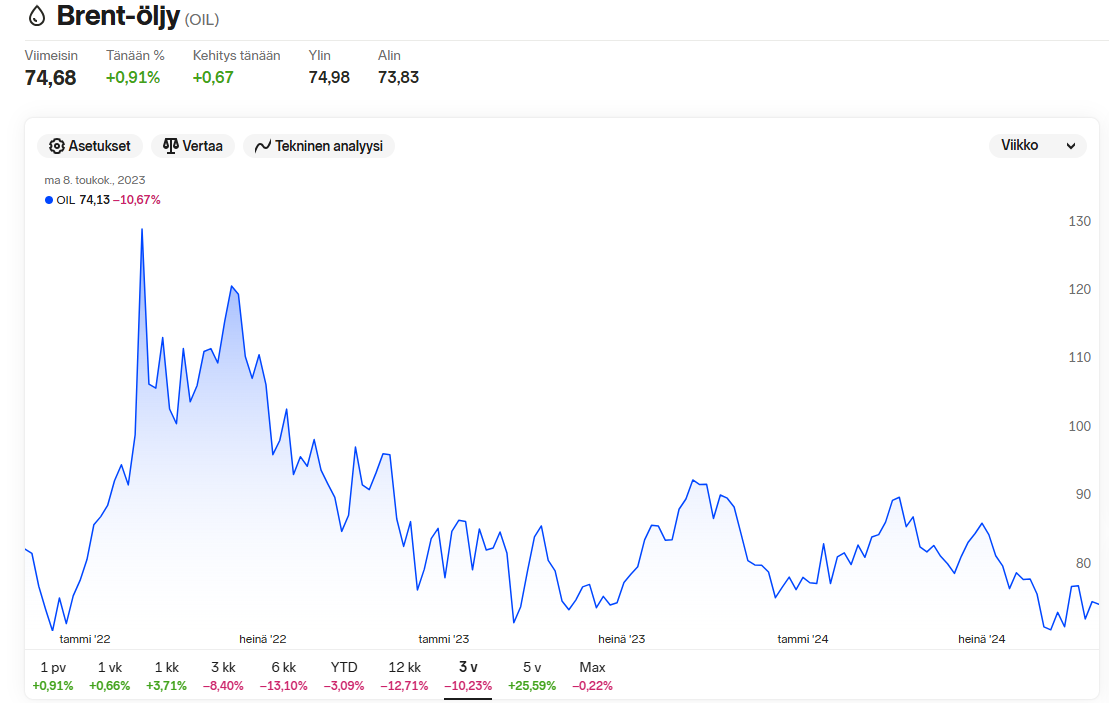
Task: Click the 130 y-axis label
Action: click(x=1079, y=221)
